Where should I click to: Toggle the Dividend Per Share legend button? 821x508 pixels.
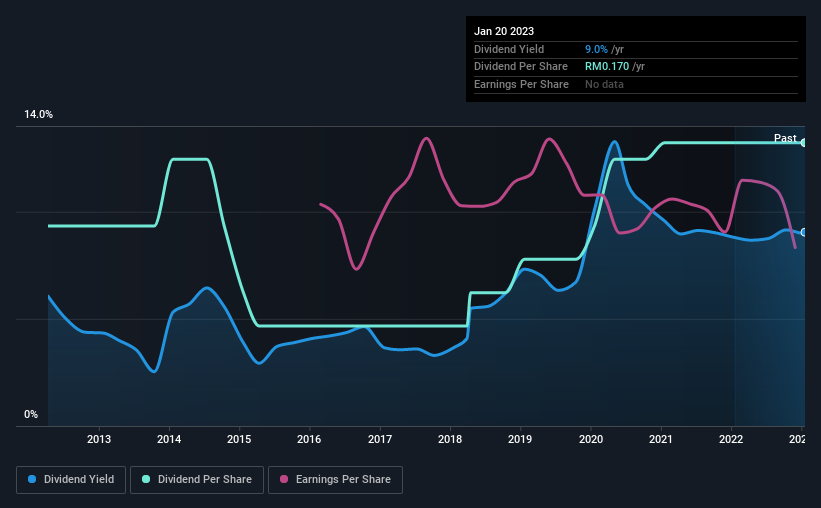click(x=197, y=480)
